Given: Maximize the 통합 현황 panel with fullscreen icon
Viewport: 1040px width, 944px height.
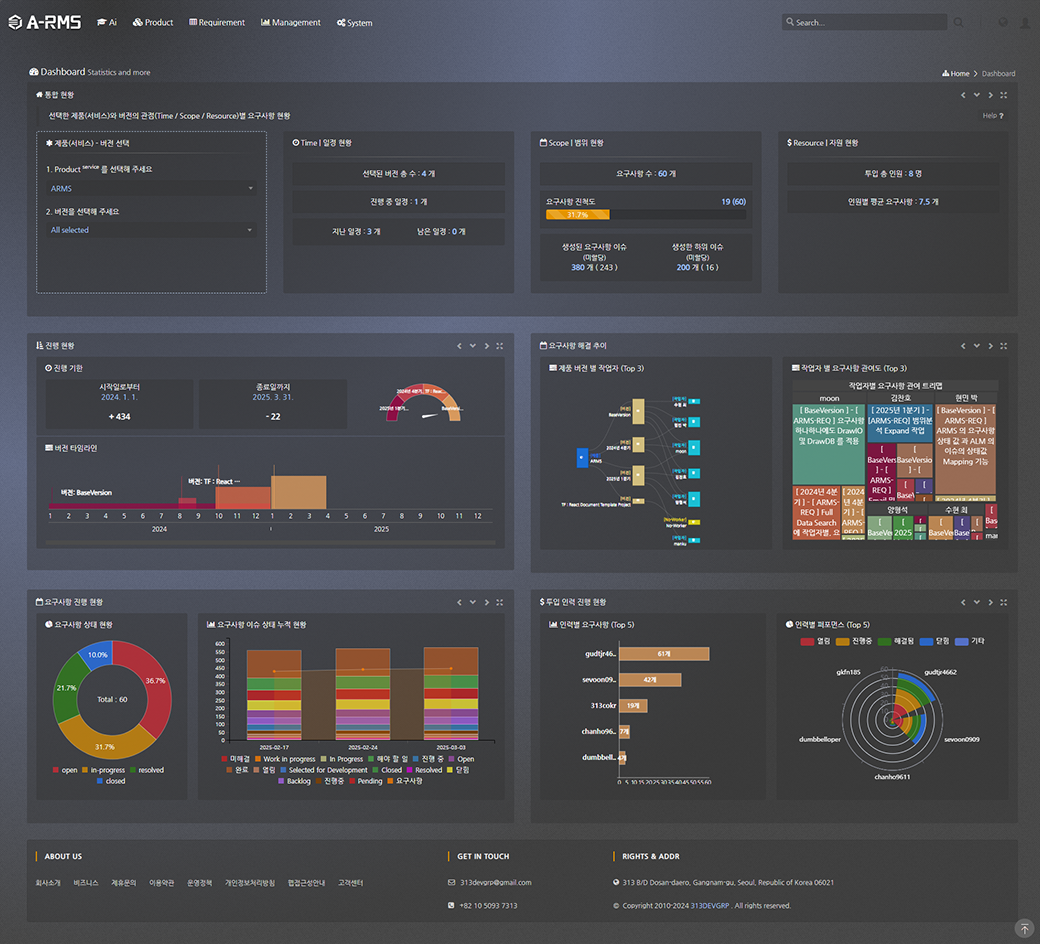Looking at the screenshot, I should coord(1003,95).
